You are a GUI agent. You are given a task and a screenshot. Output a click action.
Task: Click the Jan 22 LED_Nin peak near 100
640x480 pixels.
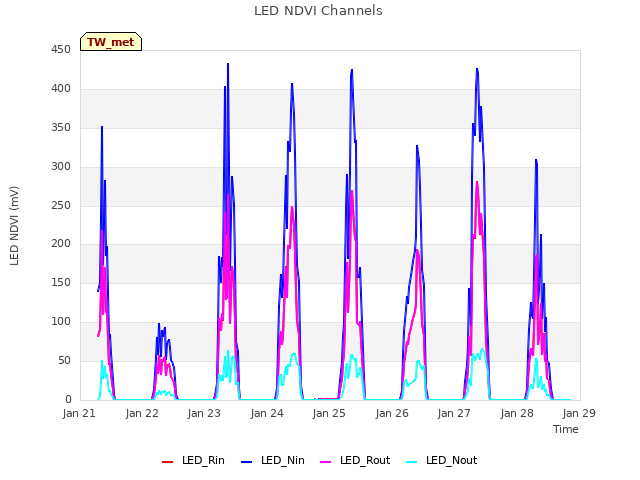(159, 324)
